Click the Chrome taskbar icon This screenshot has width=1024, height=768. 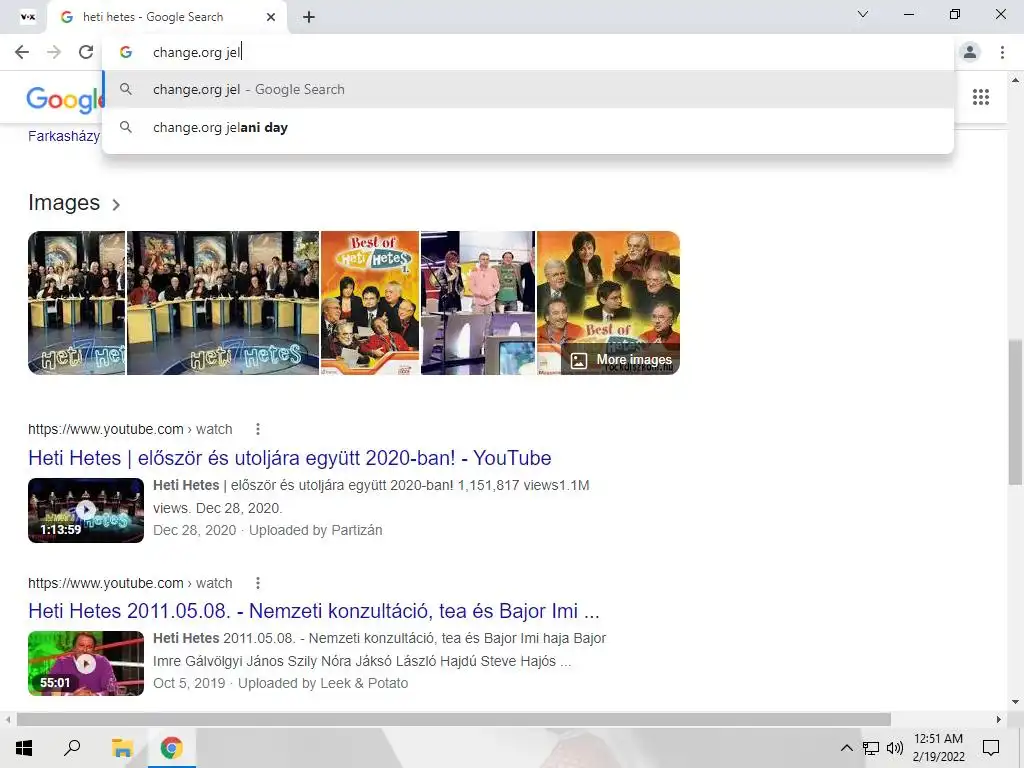(x=171, y=748)
